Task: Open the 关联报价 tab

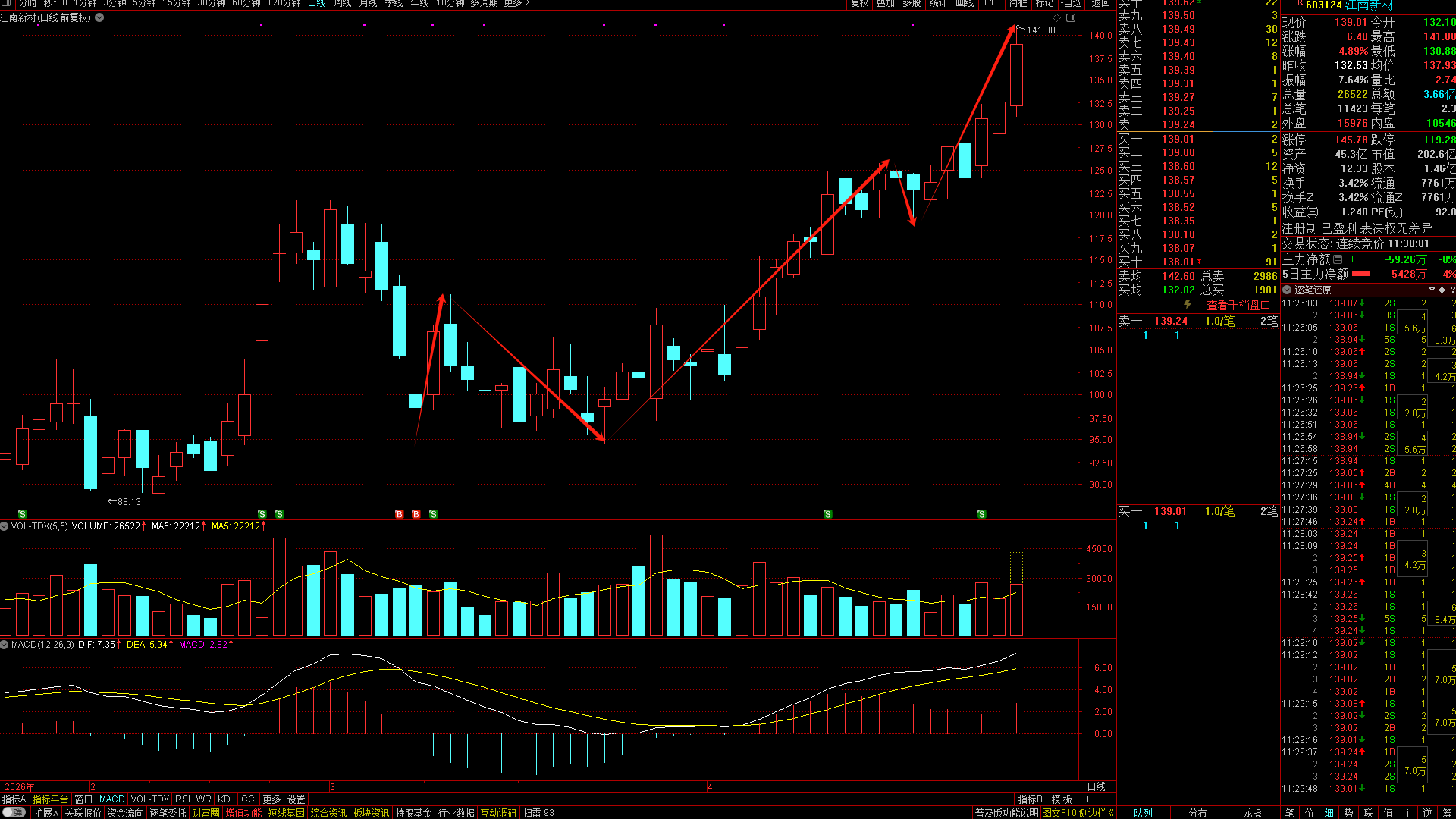Action: pos(83,813)
